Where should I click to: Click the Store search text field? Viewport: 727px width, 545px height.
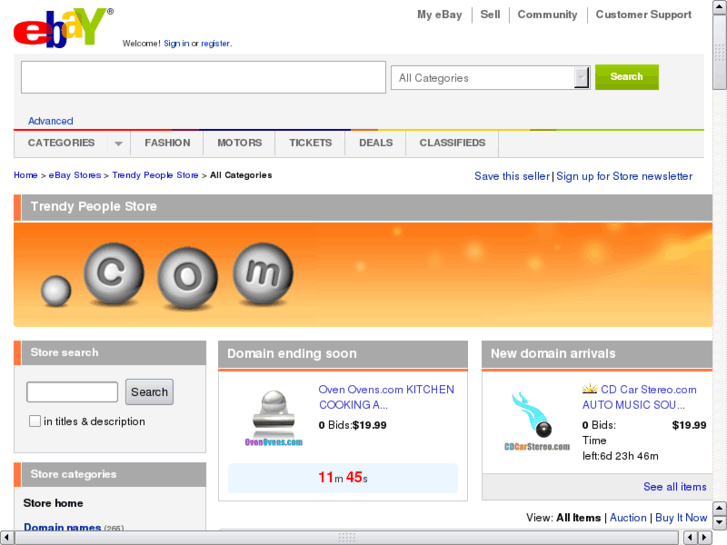tap(72, 392)
